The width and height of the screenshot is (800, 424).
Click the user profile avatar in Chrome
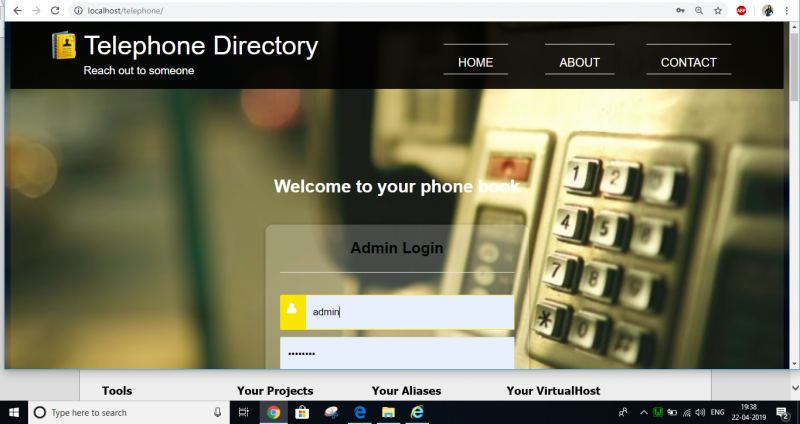(768, 10)
